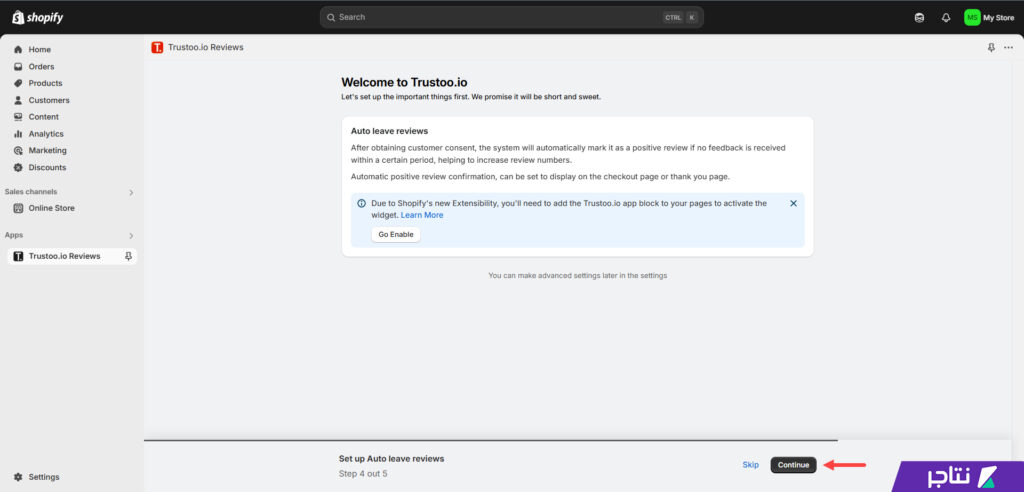The image size is (1024, 492).
Task: Click the Shopify logo
Action: 37,17
